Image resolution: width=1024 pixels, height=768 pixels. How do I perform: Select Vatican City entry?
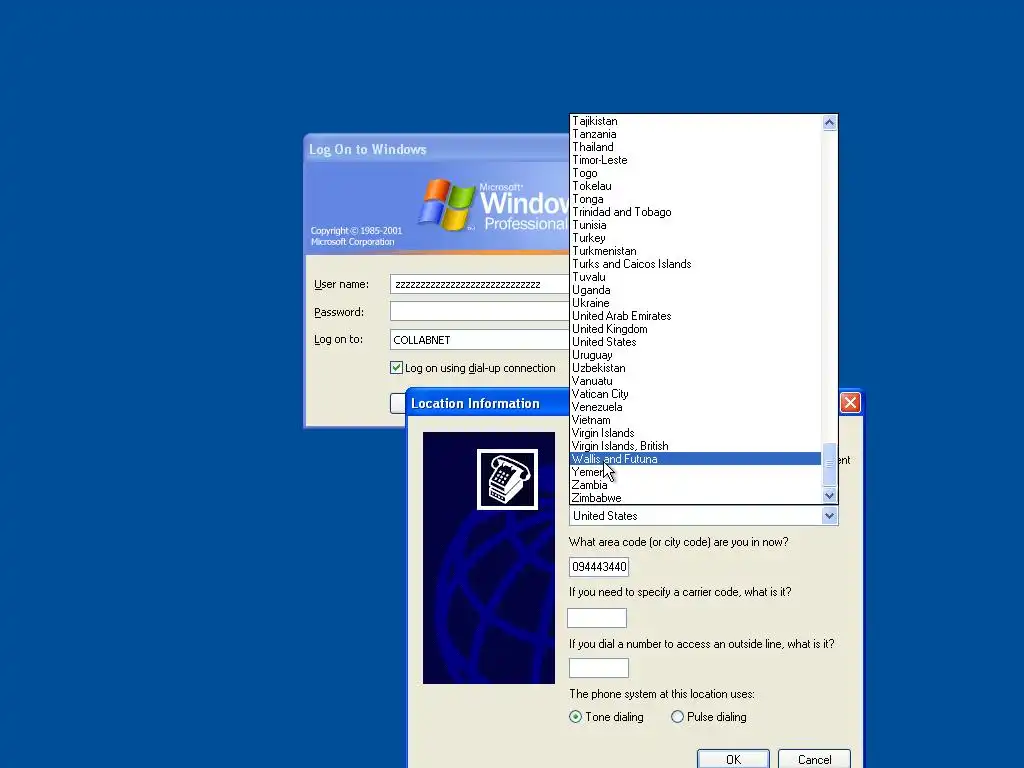click(696, 394)
